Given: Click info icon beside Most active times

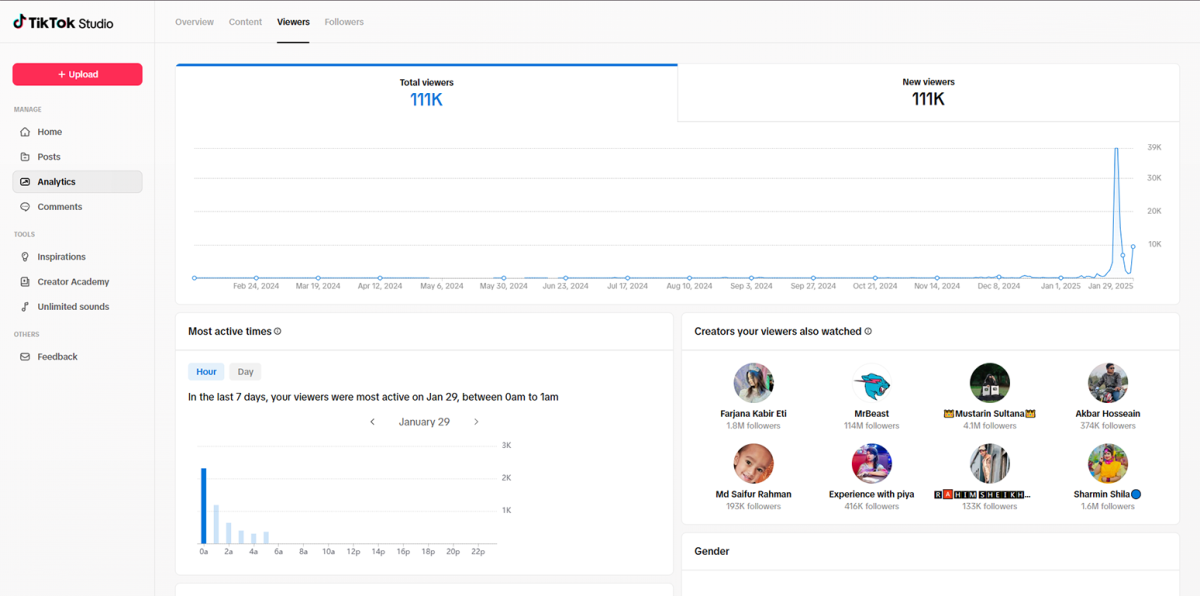Looking at the screenshot, I should pos(278,331).
